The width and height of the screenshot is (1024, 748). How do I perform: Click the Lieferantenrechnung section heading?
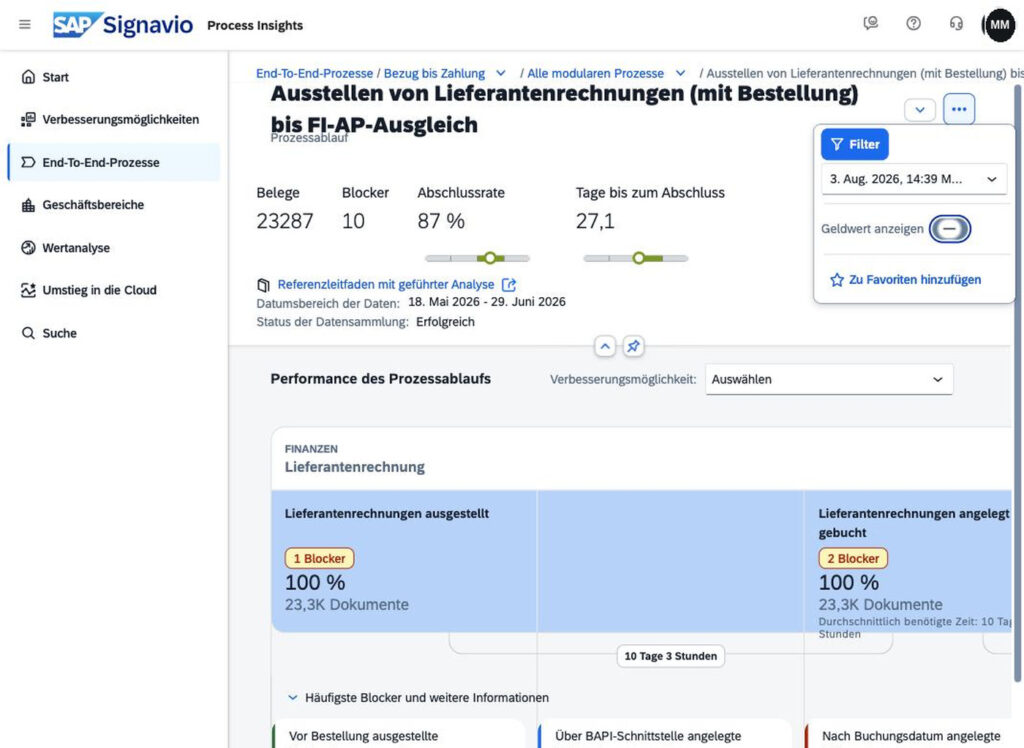pyautogui.click(x=355, y=467)
